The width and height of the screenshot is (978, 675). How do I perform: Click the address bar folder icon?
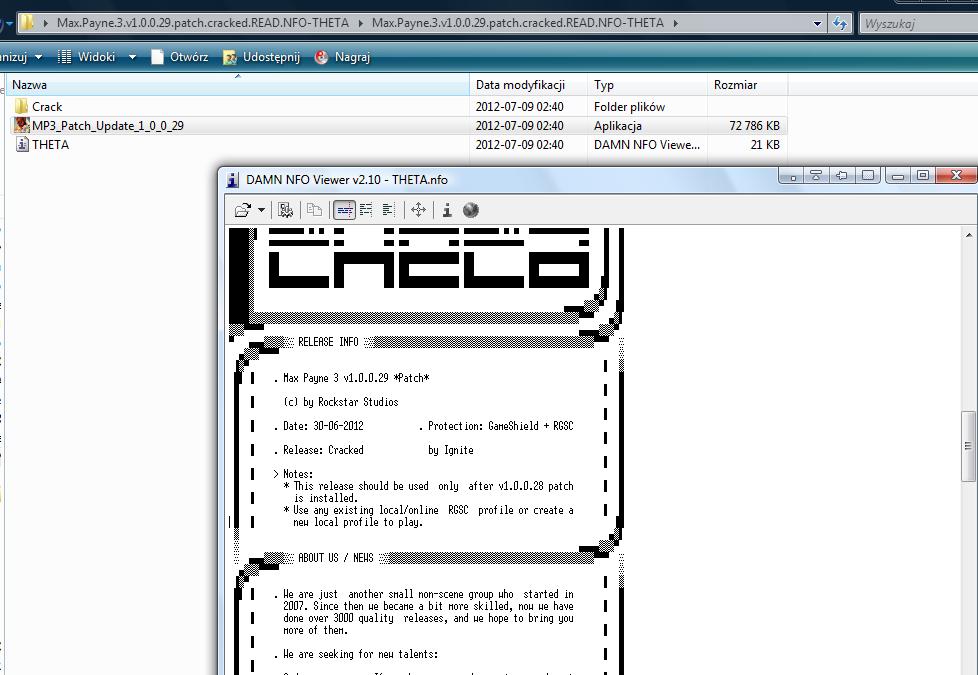(27, 23)
